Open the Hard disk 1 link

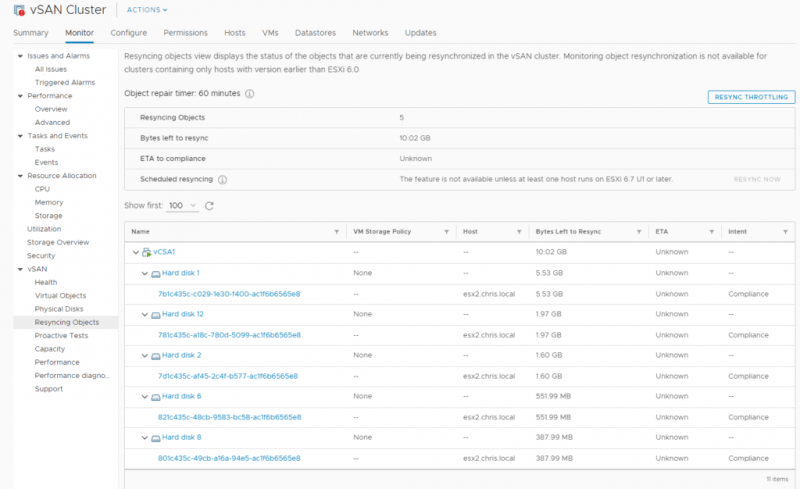click(181, 273)
